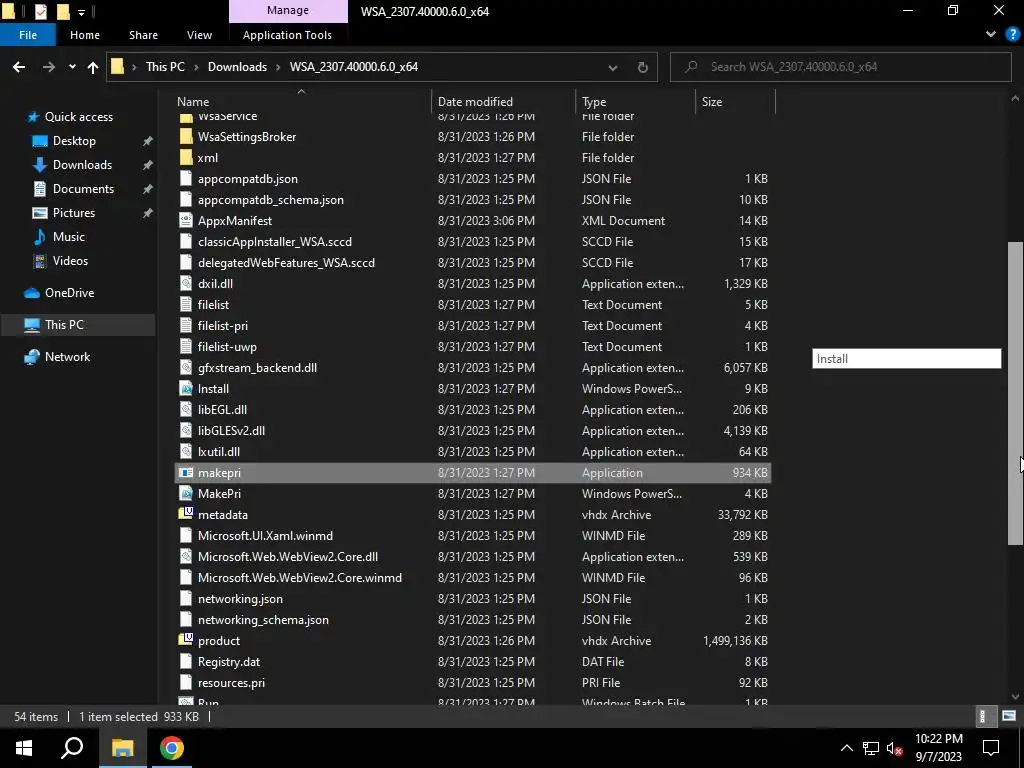
Task: Select the makepri application icon
Action: click(x=186, y=473)
